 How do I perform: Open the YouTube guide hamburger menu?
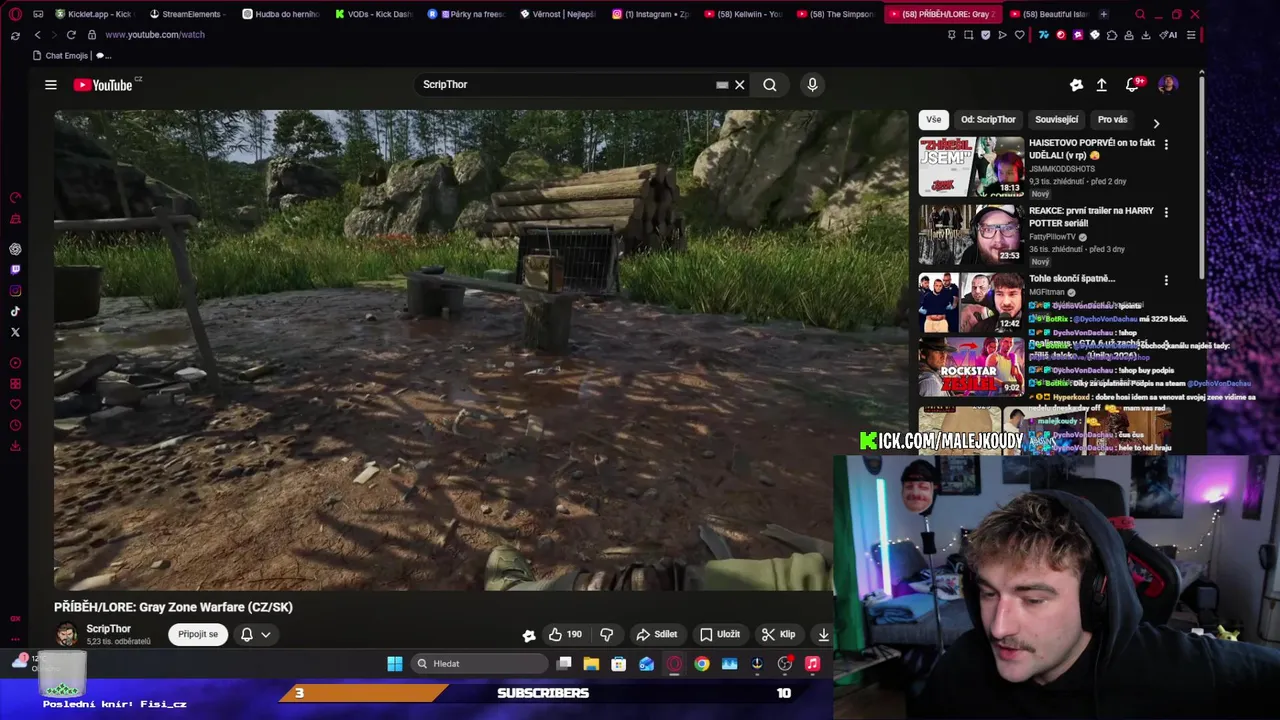[x=51, y=85]
